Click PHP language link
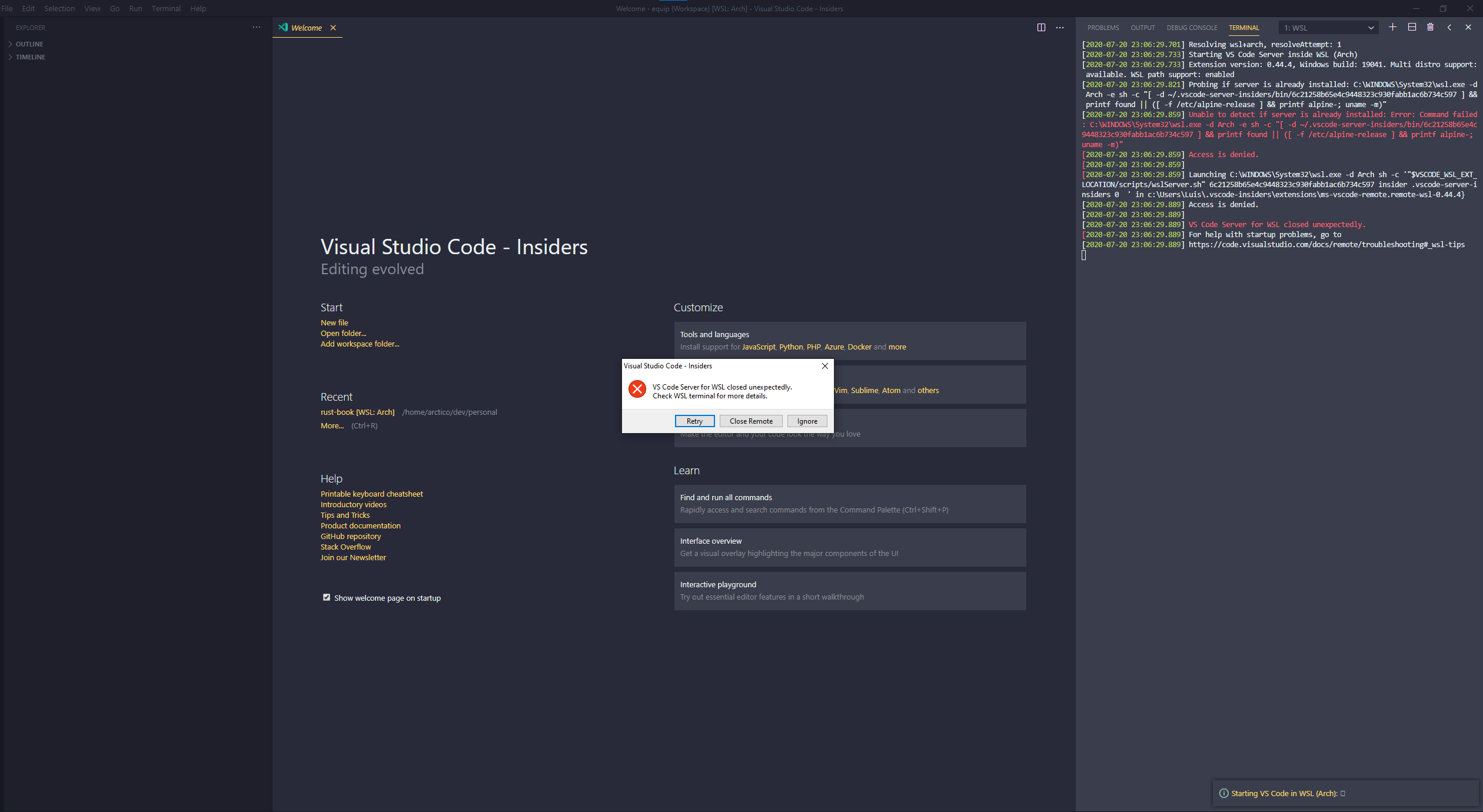The width and height of the screenshot is (1483, 812). (x=813, y=347)
